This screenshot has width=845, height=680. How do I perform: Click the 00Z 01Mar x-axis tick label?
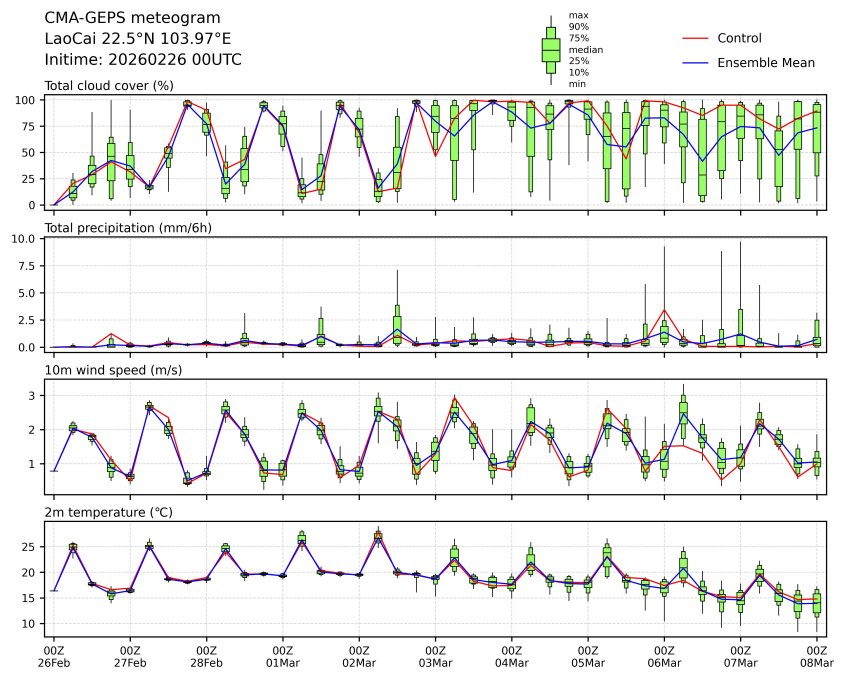click(x=283, y=657)
